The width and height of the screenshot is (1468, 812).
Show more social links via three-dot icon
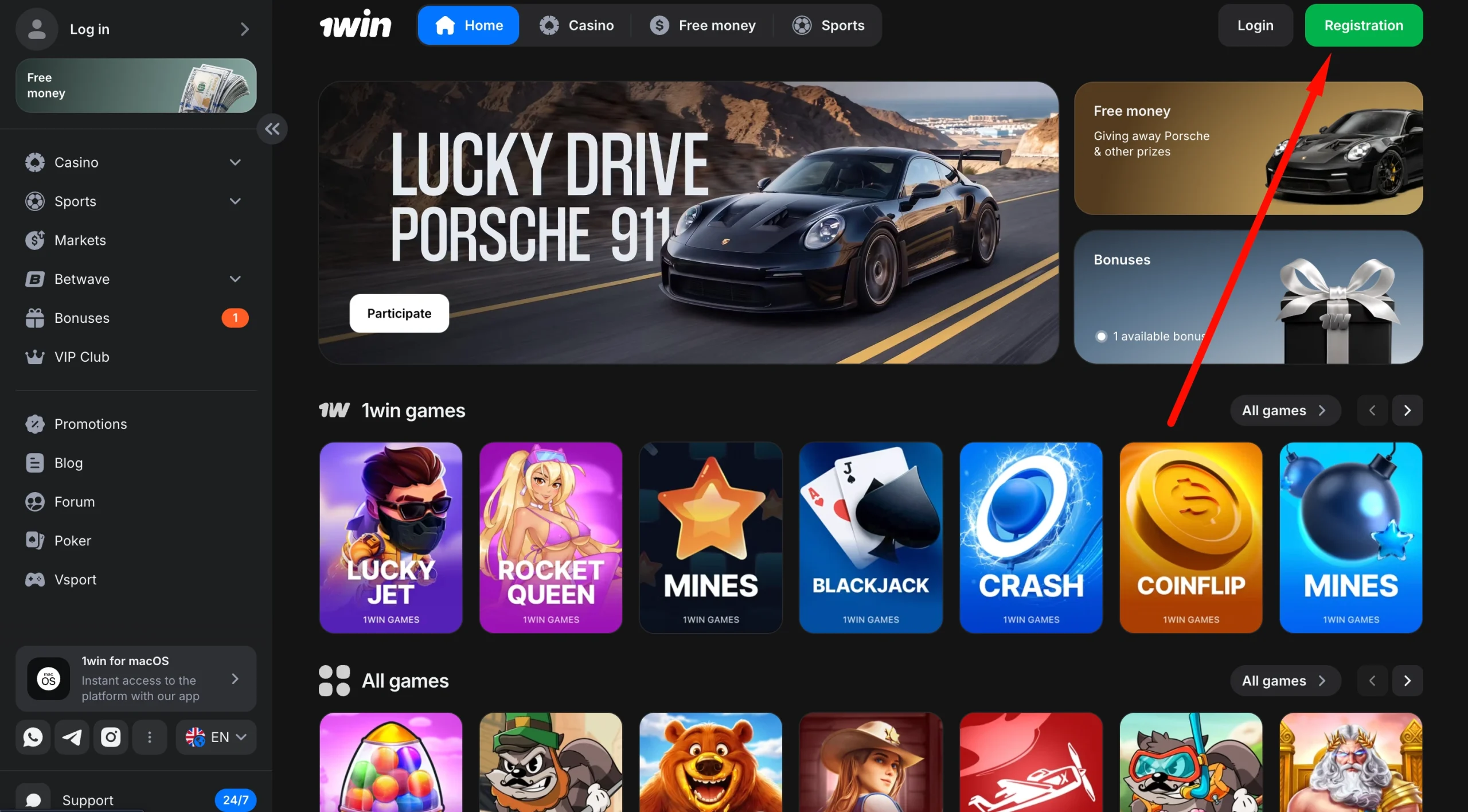150,737
